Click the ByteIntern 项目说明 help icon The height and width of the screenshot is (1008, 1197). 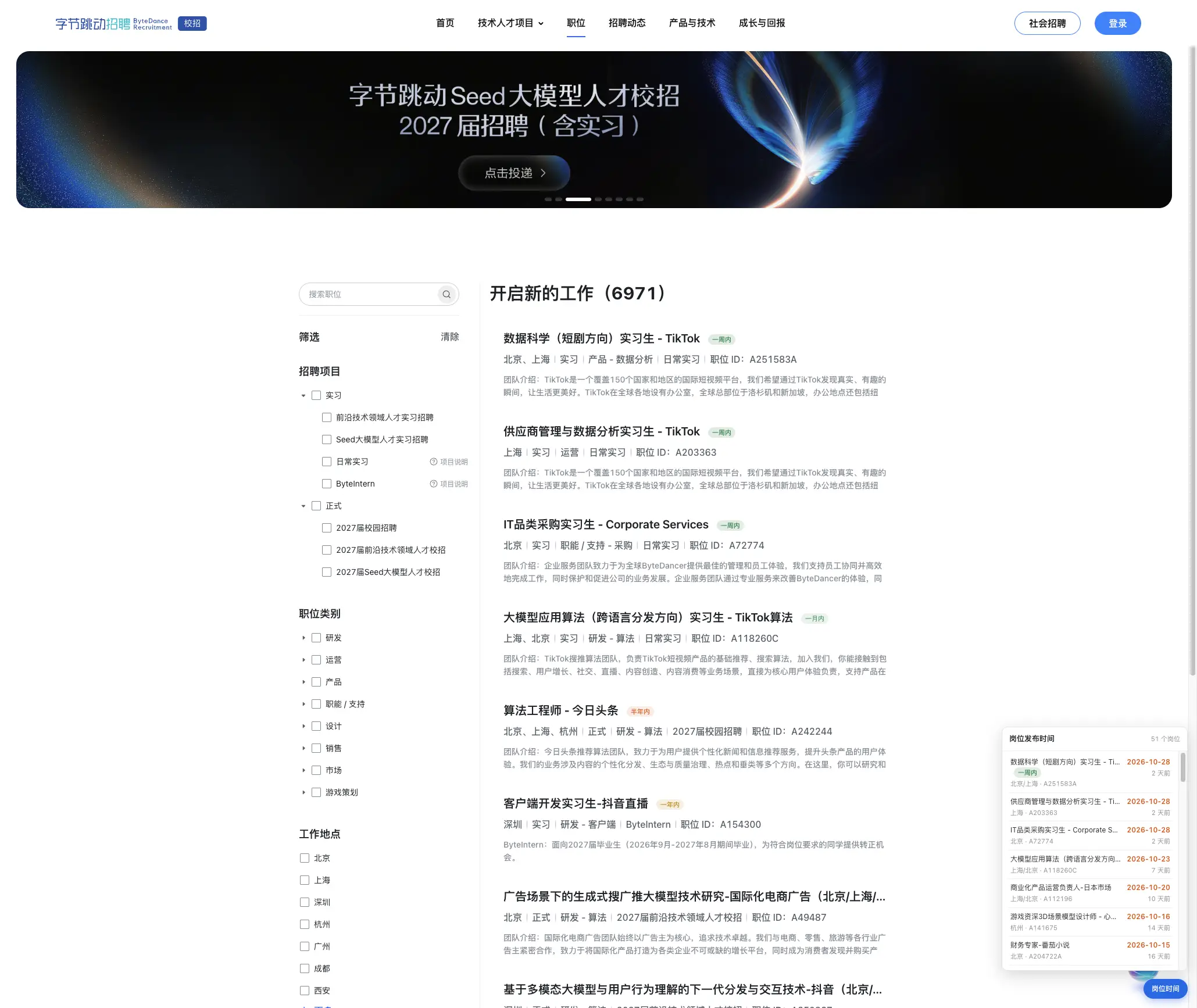433,484
